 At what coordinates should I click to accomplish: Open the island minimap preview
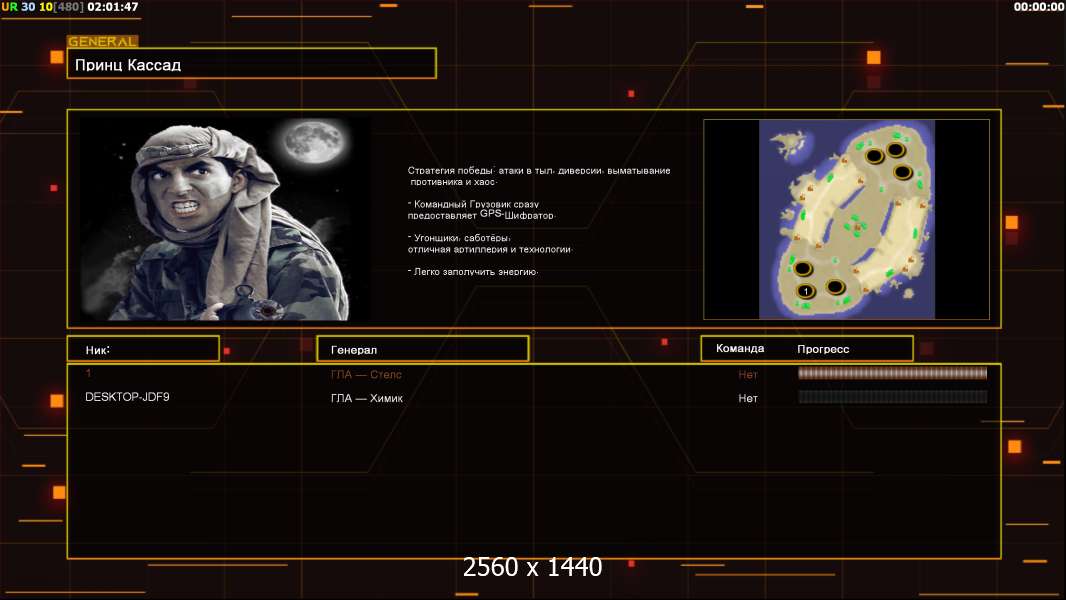(846, 219)
